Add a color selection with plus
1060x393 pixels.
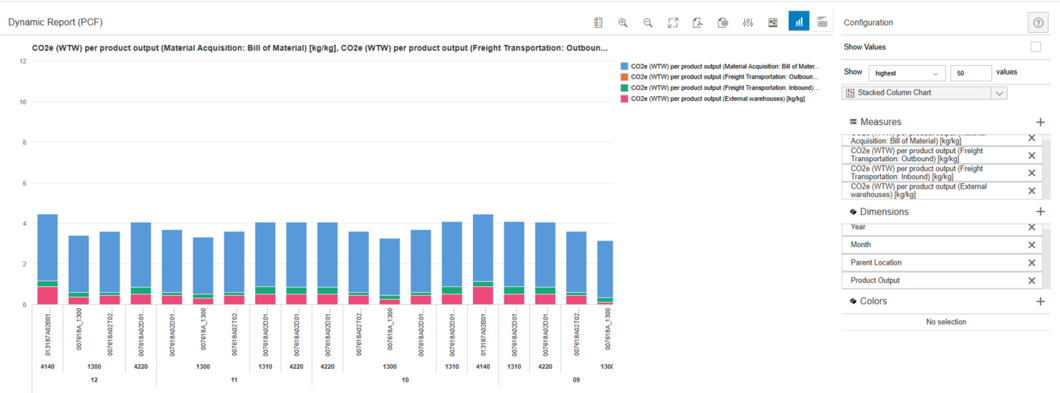[x=1040, y=301]
